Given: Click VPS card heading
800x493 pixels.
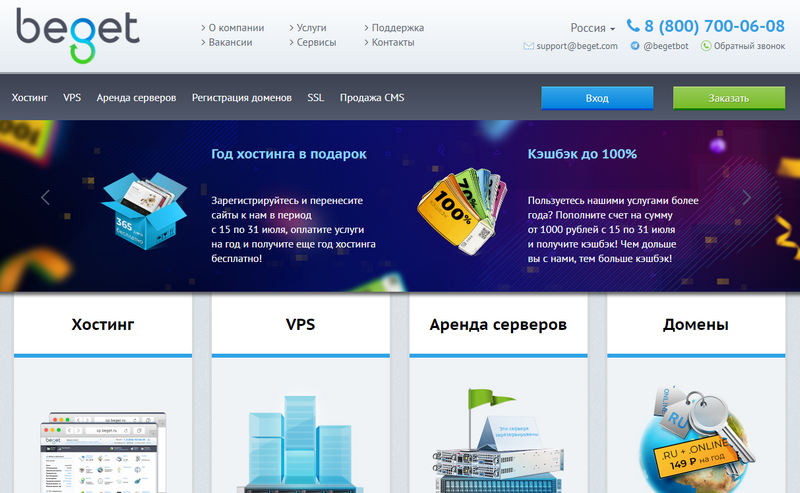Looking at the screenshot, I should (x=301, y=324).
